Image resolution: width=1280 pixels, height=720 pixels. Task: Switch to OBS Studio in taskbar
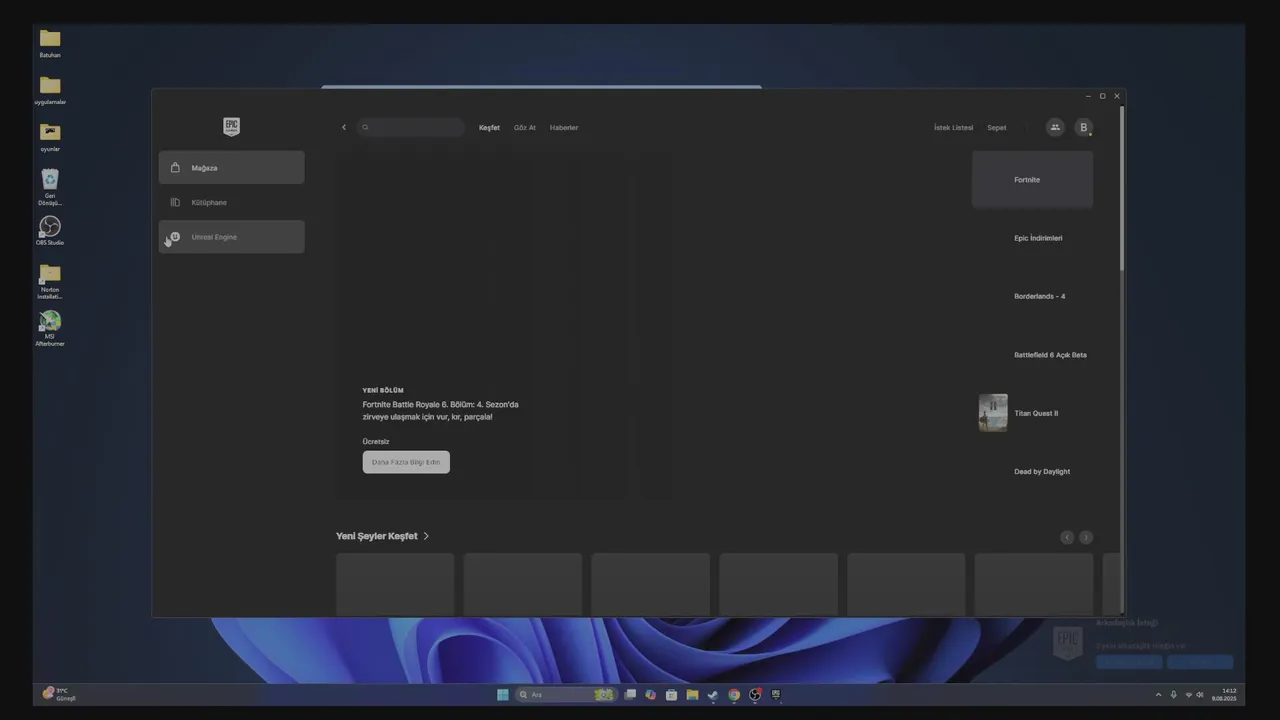[x=755, y=694]
